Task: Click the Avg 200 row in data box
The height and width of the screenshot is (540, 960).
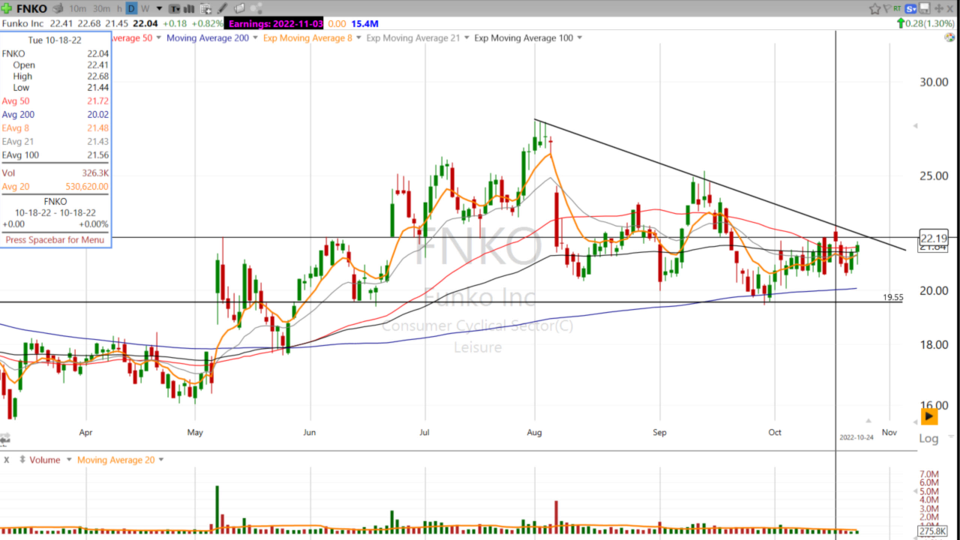Action: tap(55, 114)
